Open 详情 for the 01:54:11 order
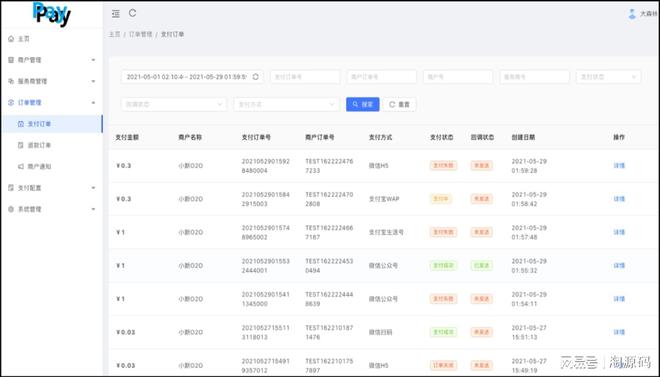The height and width of the screenshot is (377, 660). point(619,299)
